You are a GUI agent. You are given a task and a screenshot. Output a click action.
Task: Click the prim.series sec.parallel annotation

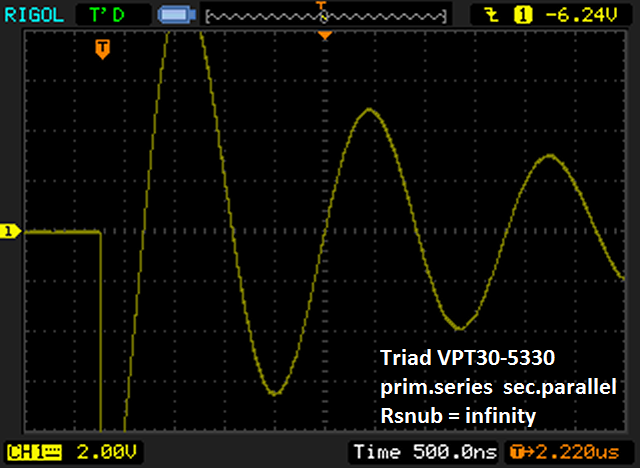[x=498, y=387]
